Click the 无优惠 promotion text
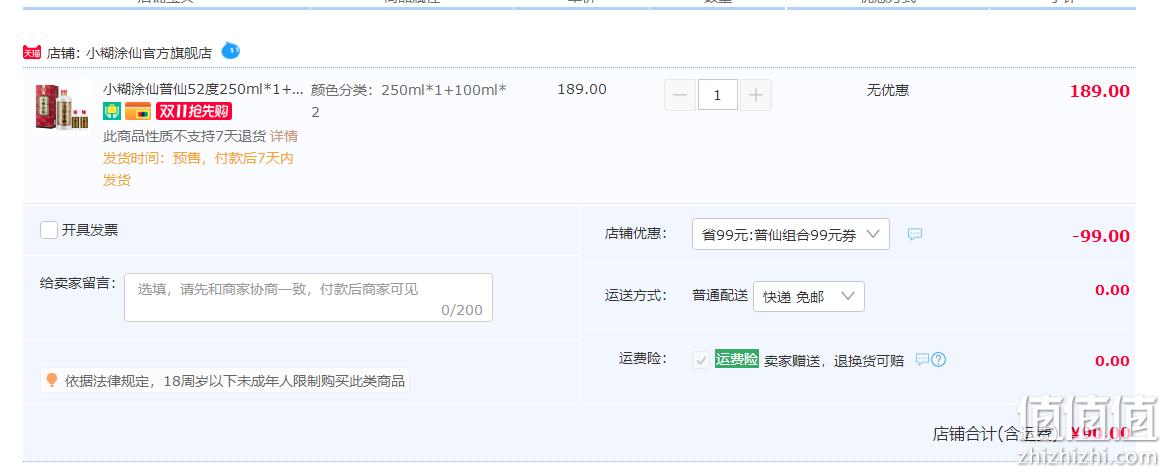This screenshot has height=474, width=1167. [887, 91]
